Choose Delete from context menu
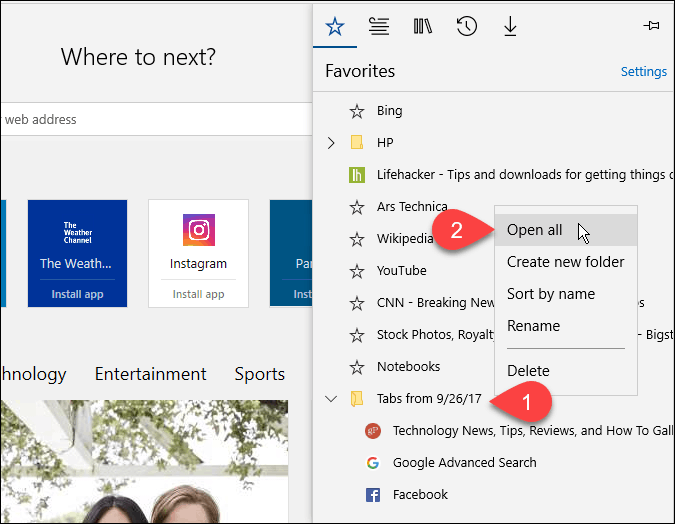The width and height of the screenshot is (675, 524). (x=566, y=371)
